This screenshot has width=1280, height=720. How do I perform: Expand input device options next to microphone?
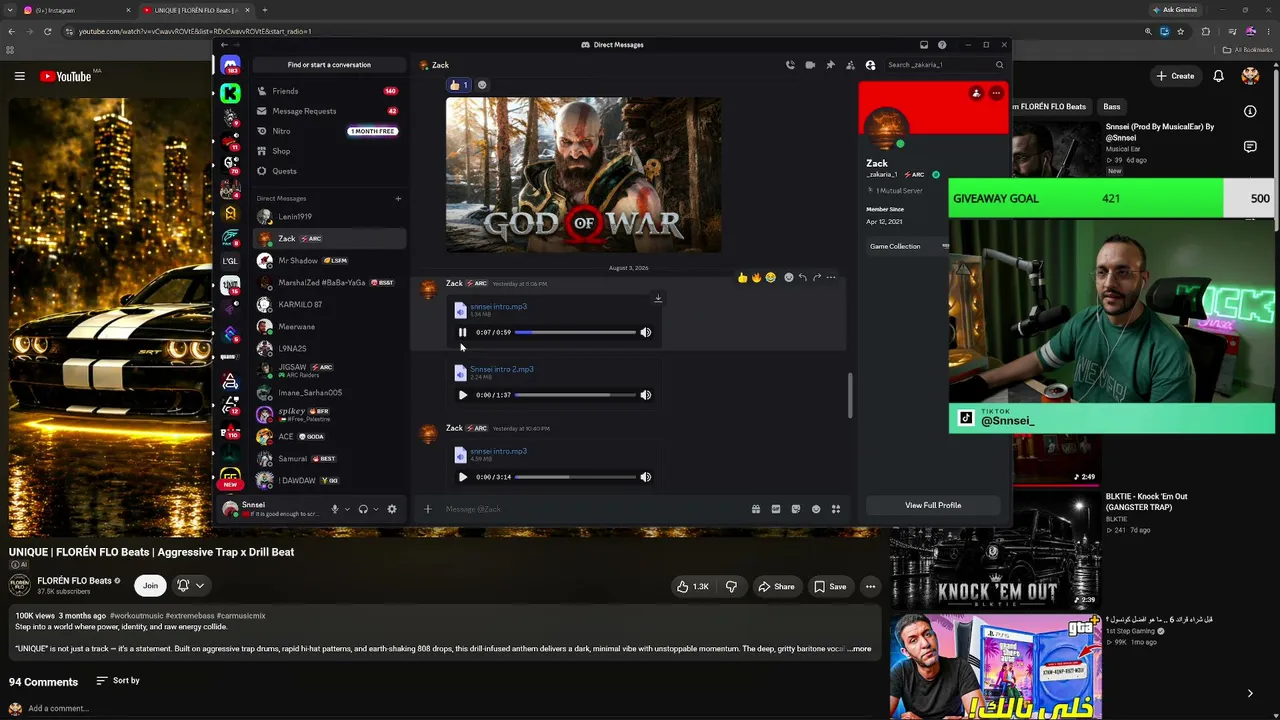(x=347, y=509)
